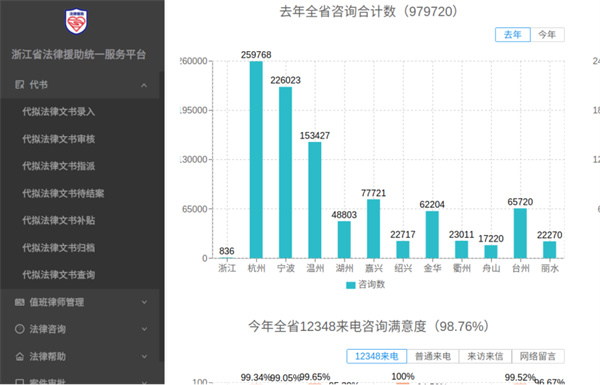Click the legal aid platform heart logo
600x385 pixels.
[x=76, y=21]
